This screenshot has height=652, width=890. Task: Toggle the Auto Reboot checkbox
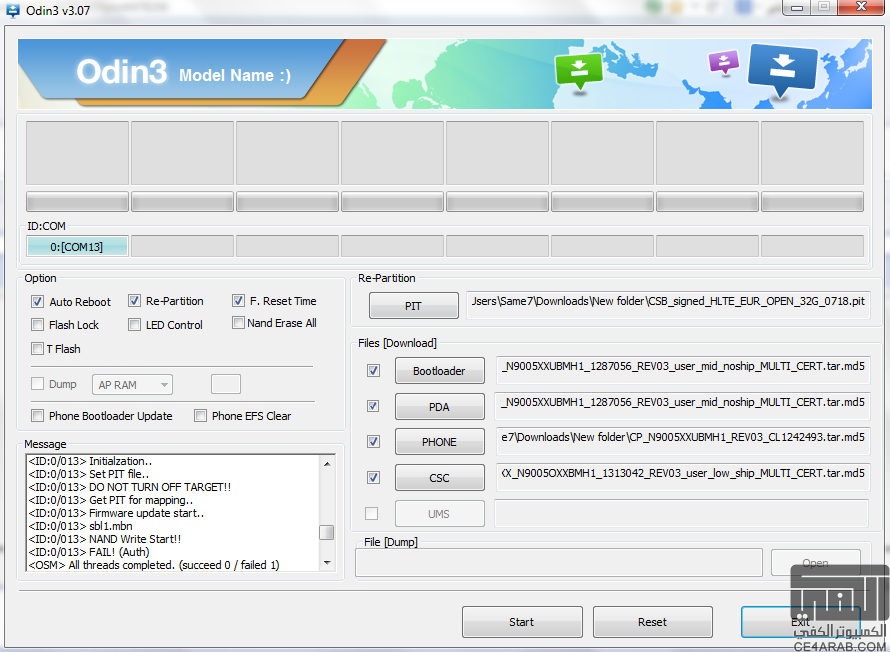pyautogui.click(x=37, y=302)
